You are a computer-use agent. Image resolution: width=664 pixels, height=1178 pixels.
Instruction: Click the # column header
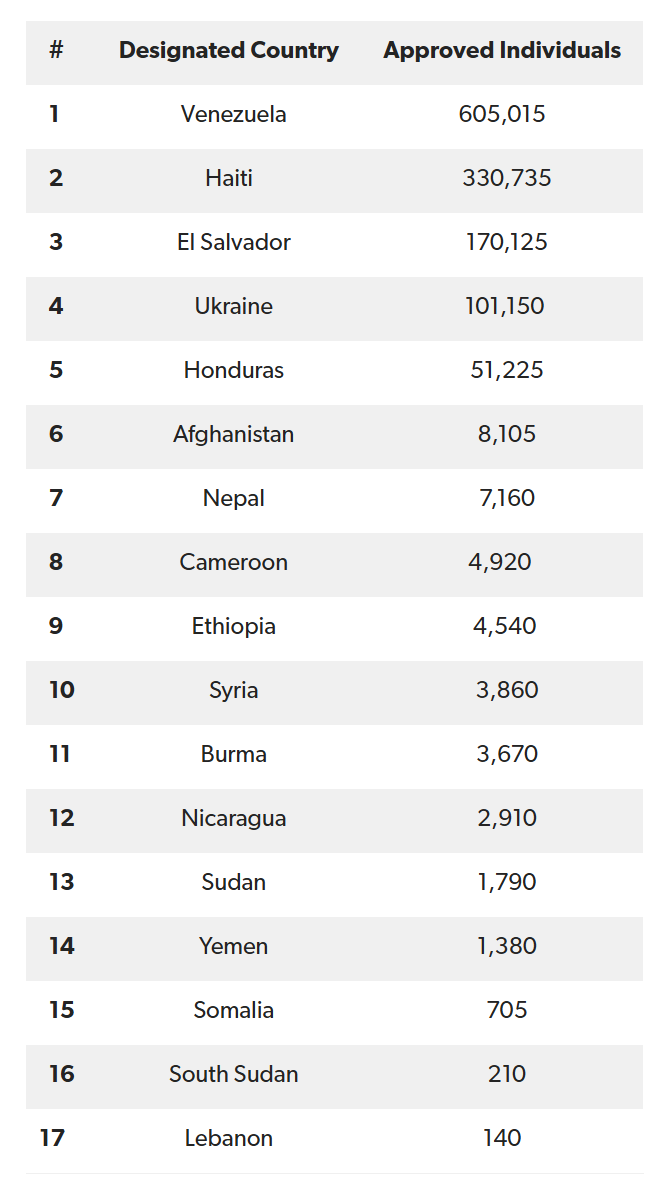click(x=56, y=51)
